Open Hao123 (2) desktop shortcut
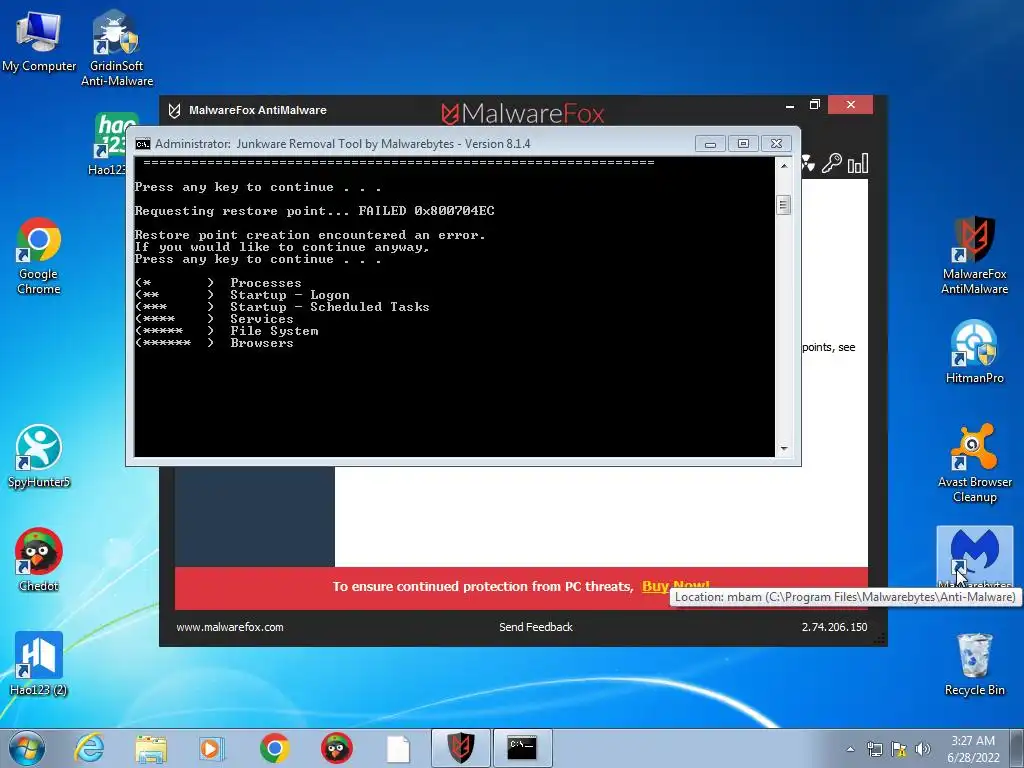Image resolution: width=1024 pixels, height=768 pixels. click(39, 664)
